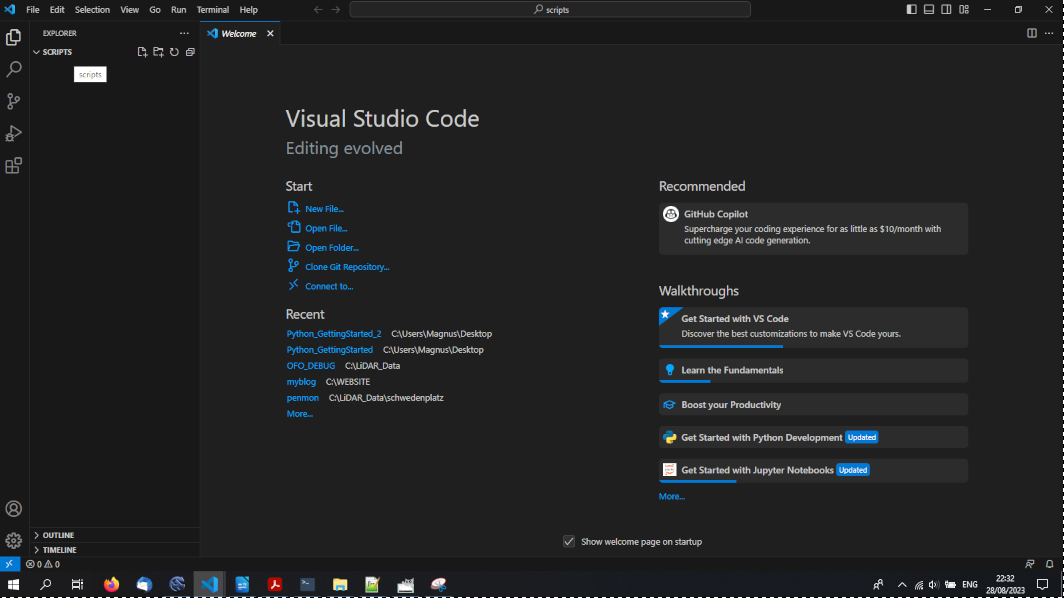This screenshot has height=598, width=1064.
Task: Click the New Folder icon in Explorer
Action: 158,52
